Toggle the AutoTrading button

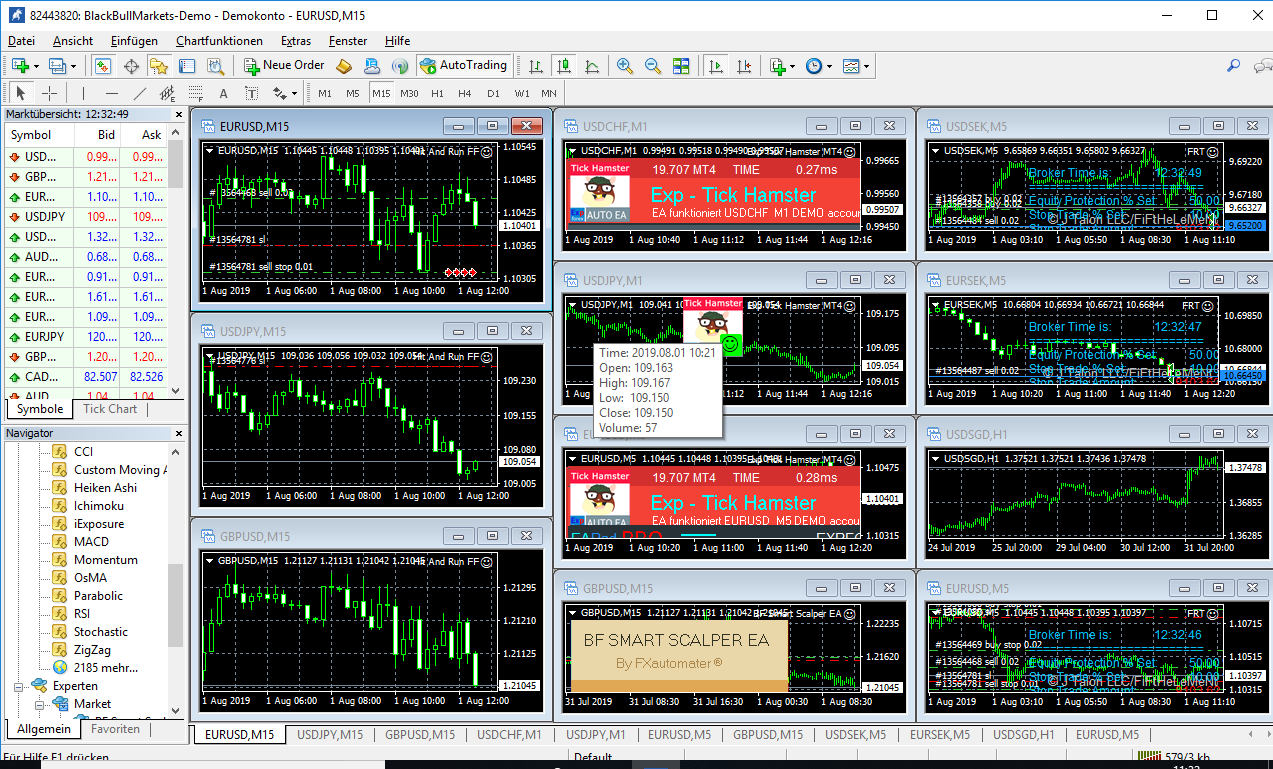point(463,65)
